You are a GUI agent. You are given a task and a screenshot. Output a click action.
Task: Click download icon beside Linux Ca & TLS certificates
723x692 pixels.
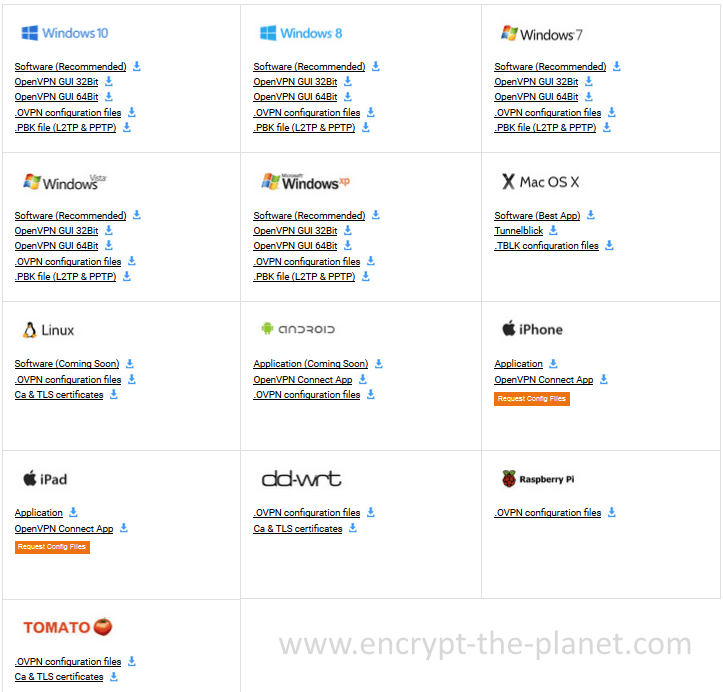tap(114, 394)
